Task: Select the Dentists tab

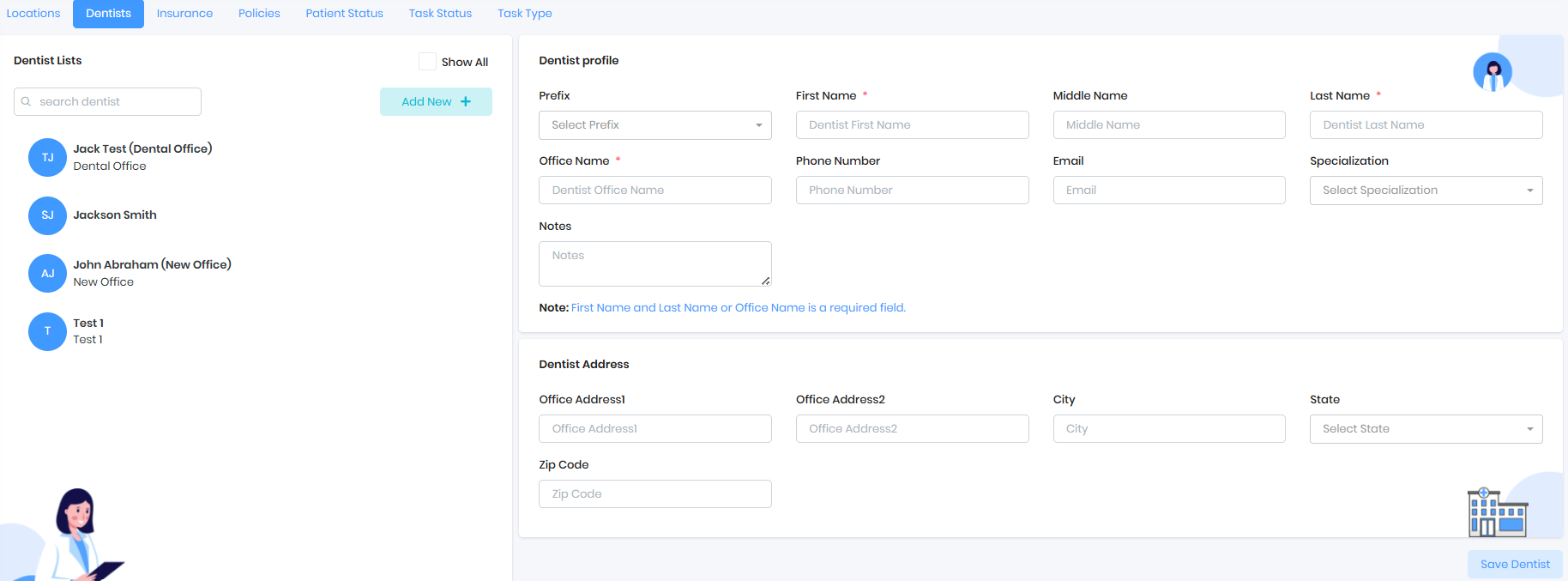Action: (108, 14)
